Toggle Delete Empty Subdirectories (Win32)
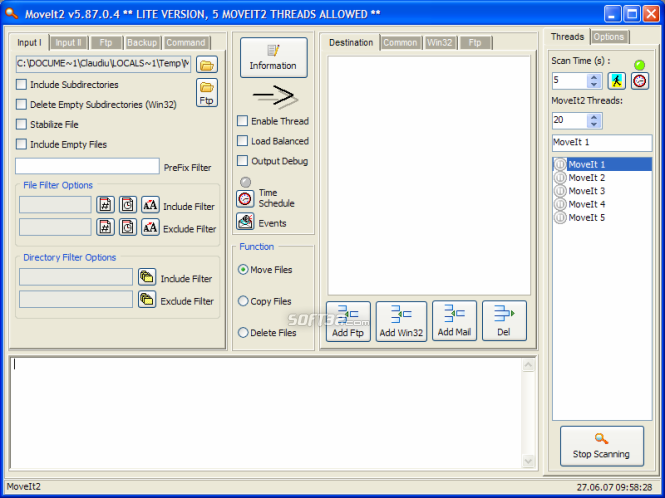Screen dimensions: 665x498 [x=21, y=104]
